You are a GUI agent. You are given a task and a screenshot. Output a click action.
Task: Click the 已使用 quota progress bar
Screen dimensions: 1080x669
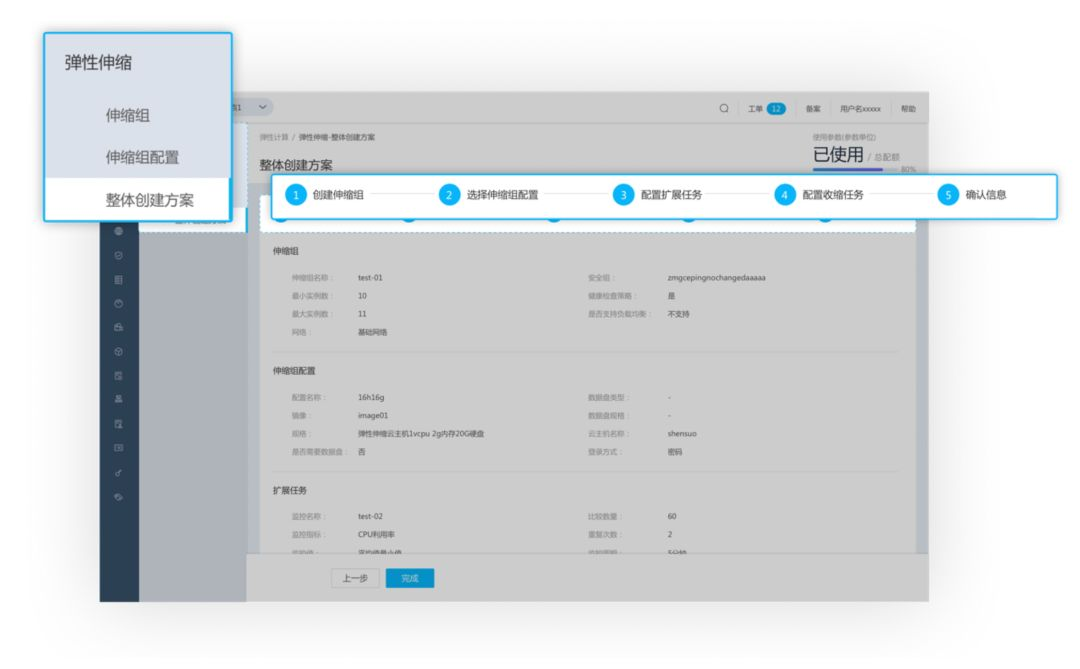[855, 169]
